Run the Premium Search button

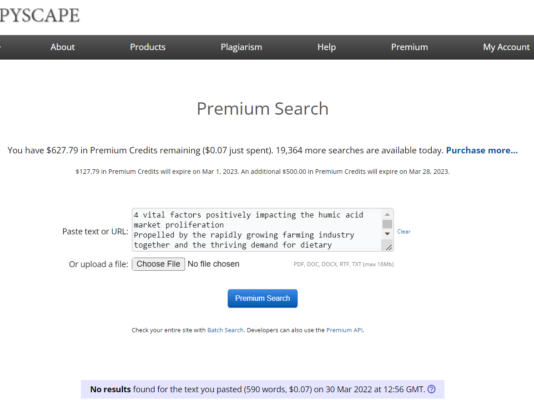click(263, 298)
